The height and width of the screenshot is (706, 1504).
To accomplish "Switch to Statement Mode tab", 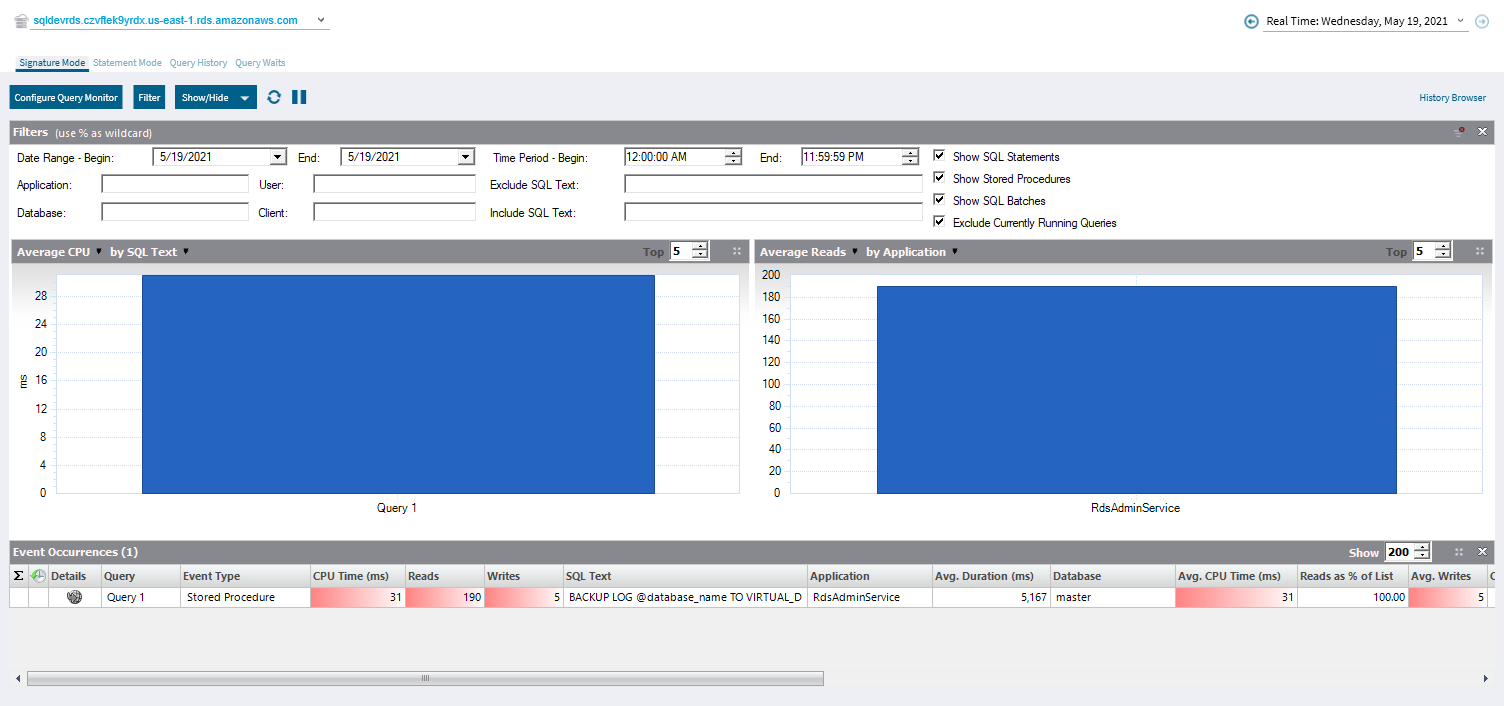I will point(127,63).
